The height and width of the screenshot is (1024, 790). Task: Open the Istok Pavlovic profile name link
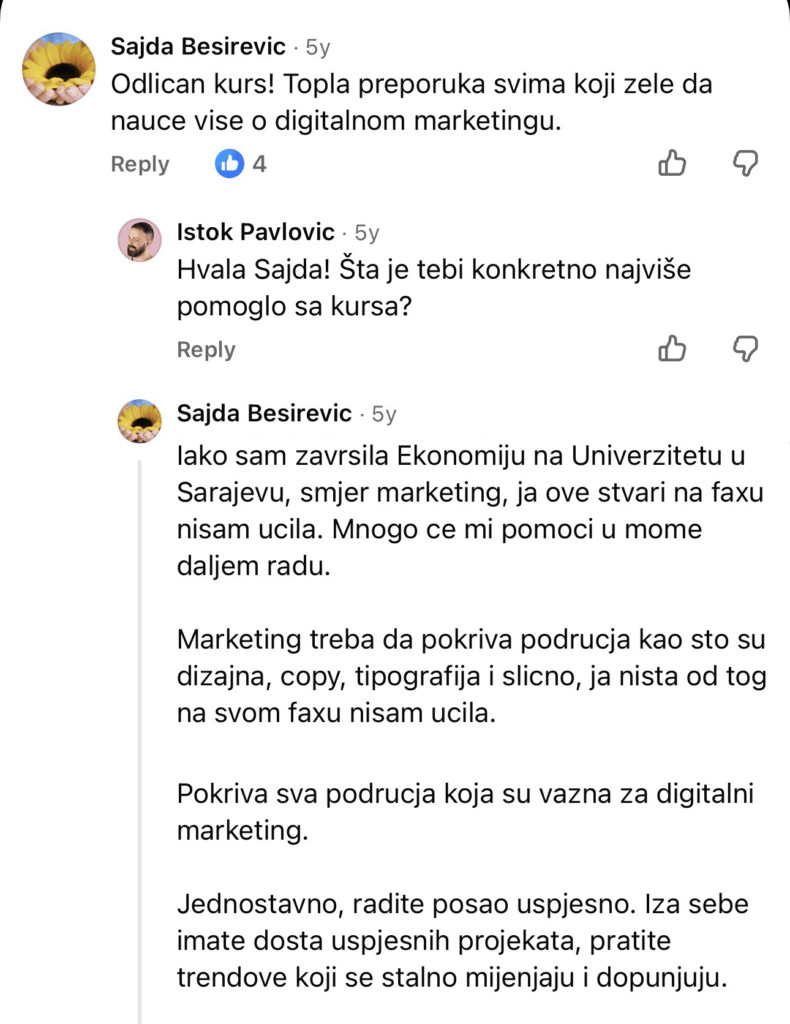click(x=255, y=232)
